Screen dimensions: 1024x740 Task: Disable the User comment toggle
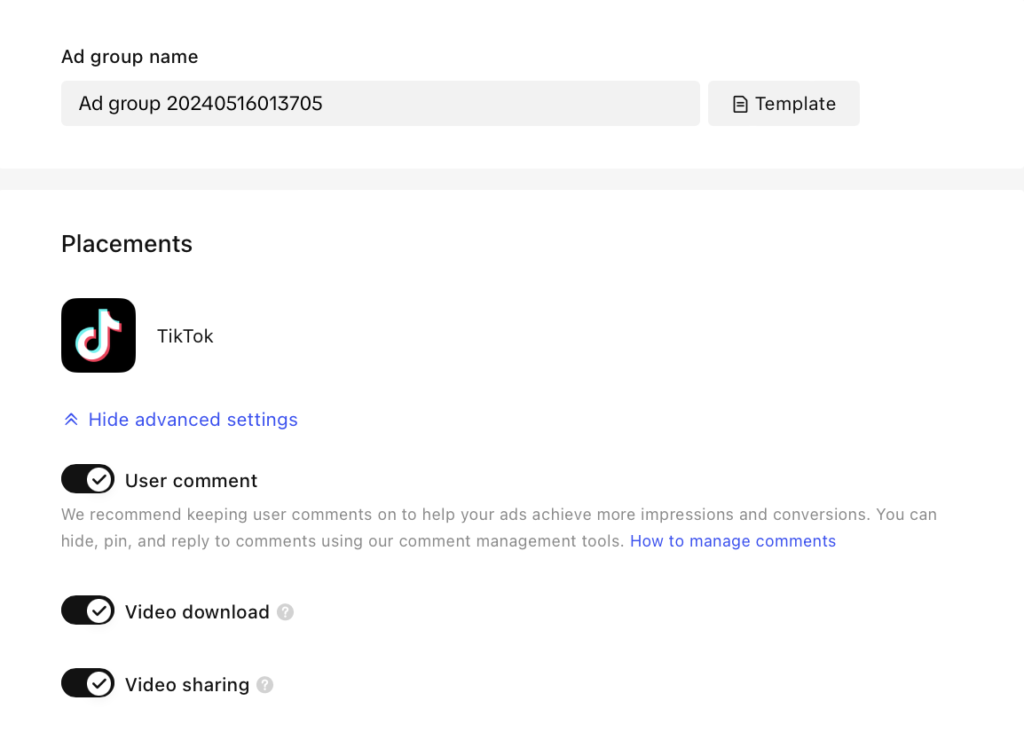pos(88,480)
